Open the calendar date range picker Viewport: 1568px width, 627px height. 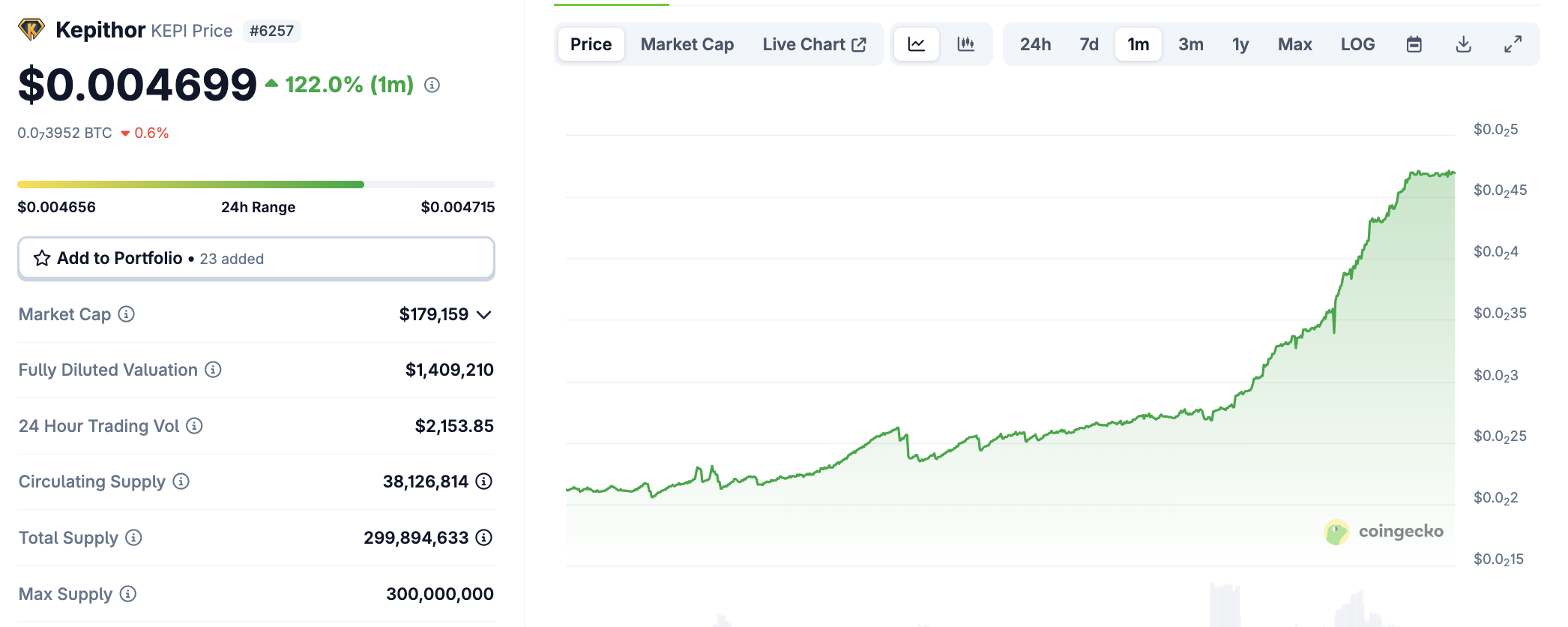pos(1414,44)
